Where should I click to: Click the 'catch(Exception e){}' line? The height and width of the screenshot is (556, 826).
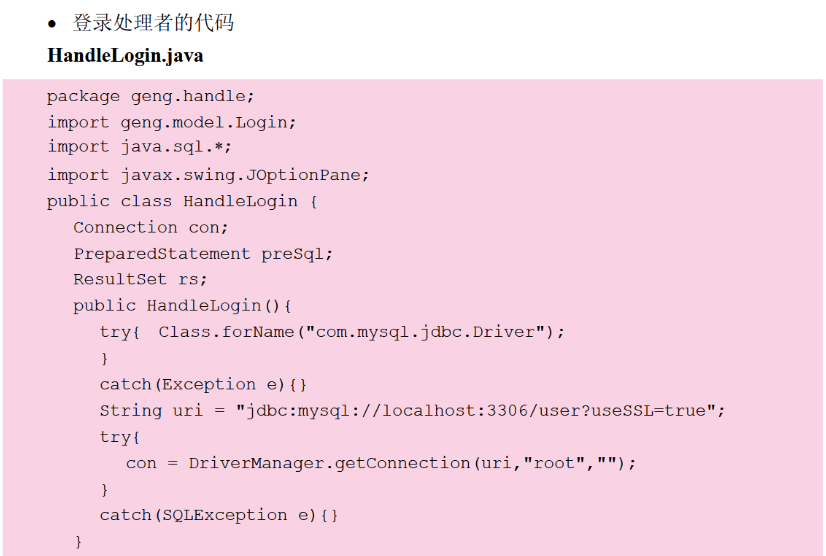click(204, 384)
